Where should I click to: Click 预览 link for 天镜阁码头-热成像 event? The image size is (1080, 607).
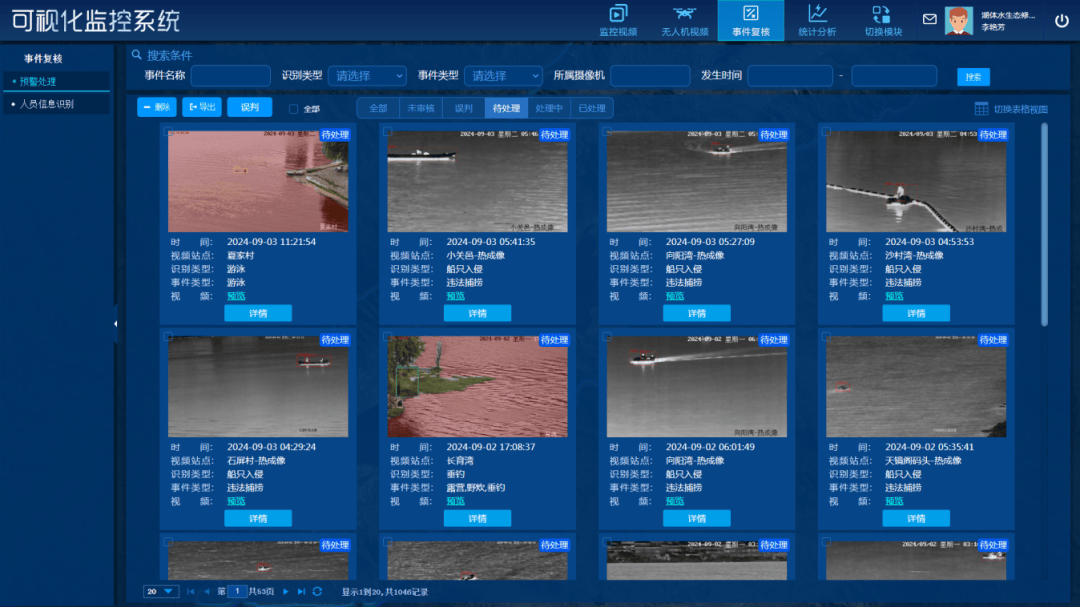coord(894,502)
